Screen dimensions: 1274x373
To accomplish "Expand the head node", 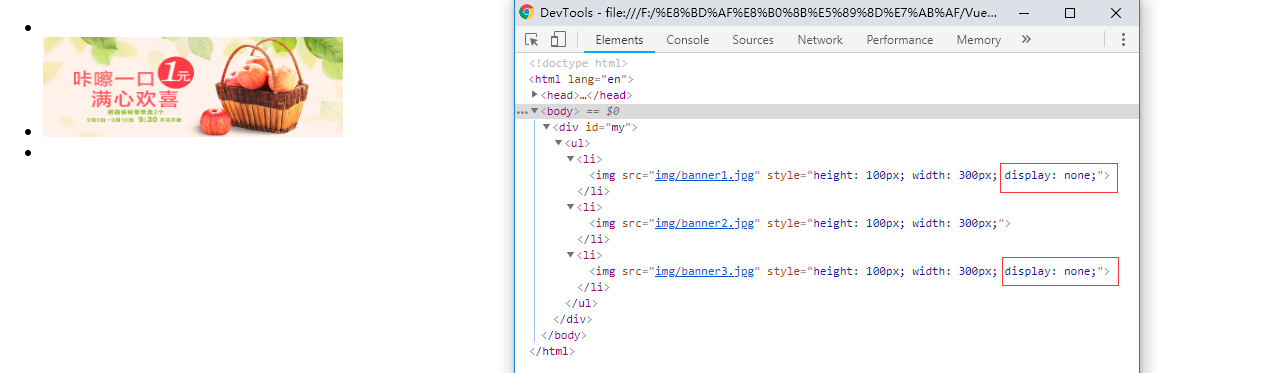I will pyautogui.click(x=535, y=95).
